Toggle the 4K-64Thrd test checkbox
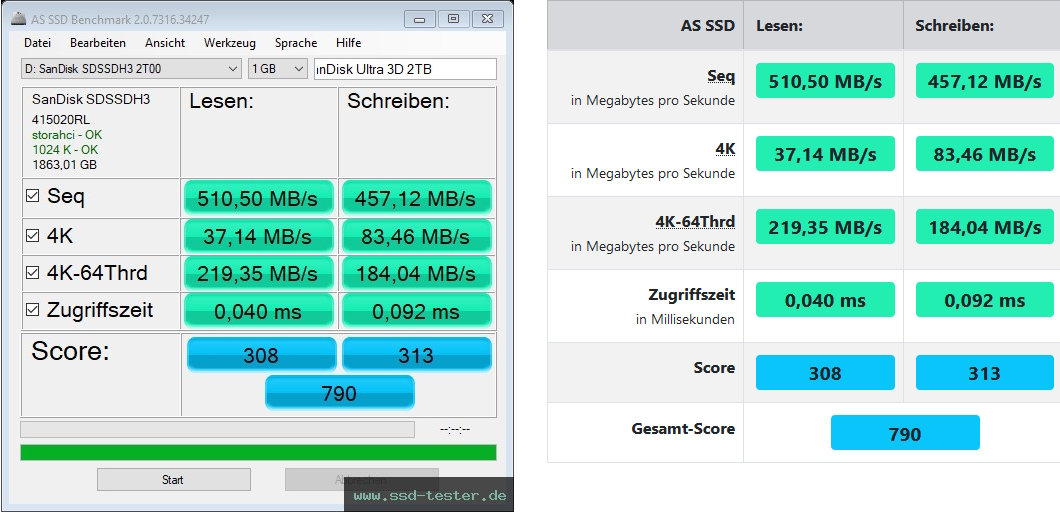This screenshot has width=1060, height=512. tap(32, 273)
